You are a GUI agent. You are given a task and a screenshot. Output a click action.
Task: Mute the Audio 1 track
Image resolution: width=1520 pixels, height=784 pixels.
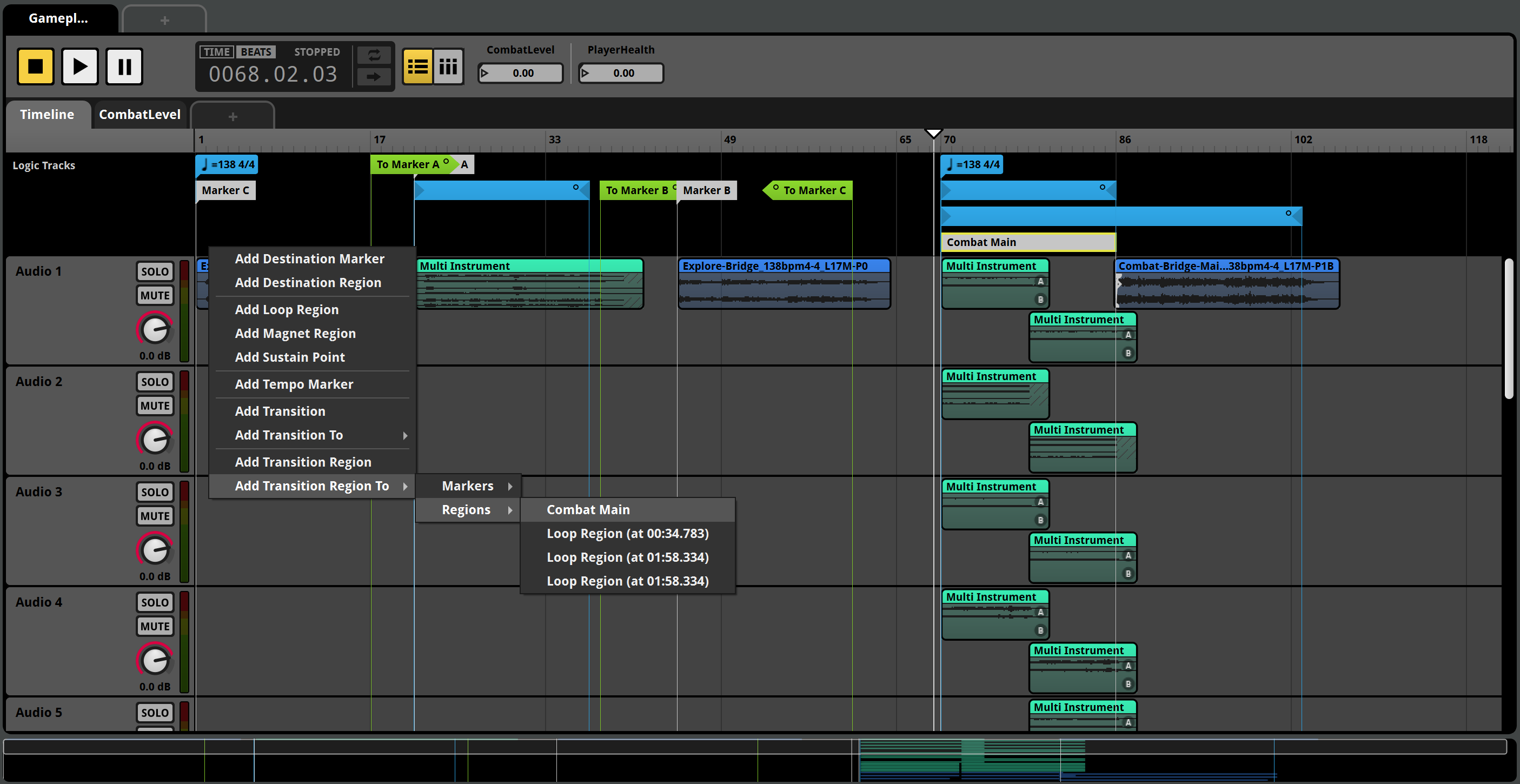click(x=155, y=295)
